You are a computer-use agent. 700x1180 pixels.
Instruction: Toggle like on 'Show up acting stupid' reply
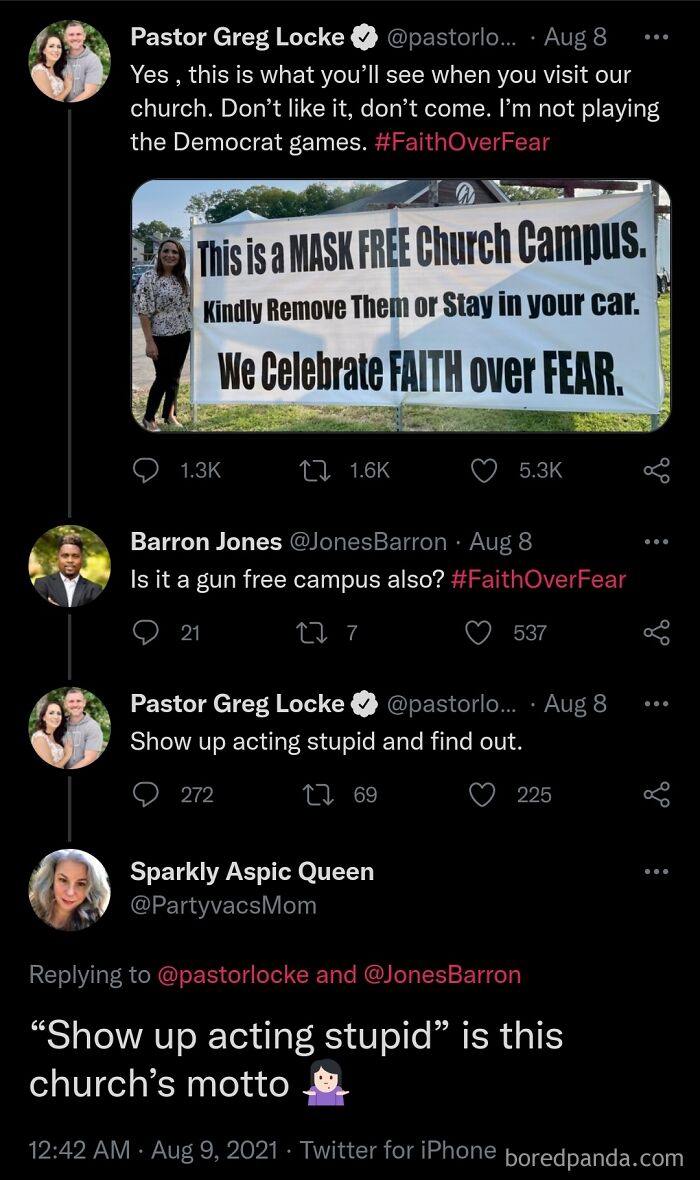(484, 795)
